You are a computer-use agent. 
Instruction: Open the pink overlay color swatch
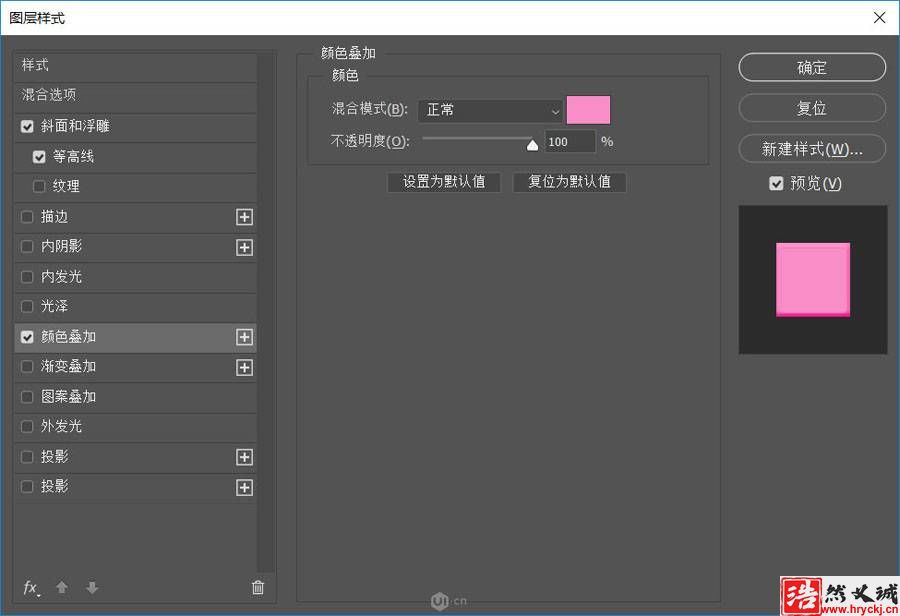click(x=588, y=110)
